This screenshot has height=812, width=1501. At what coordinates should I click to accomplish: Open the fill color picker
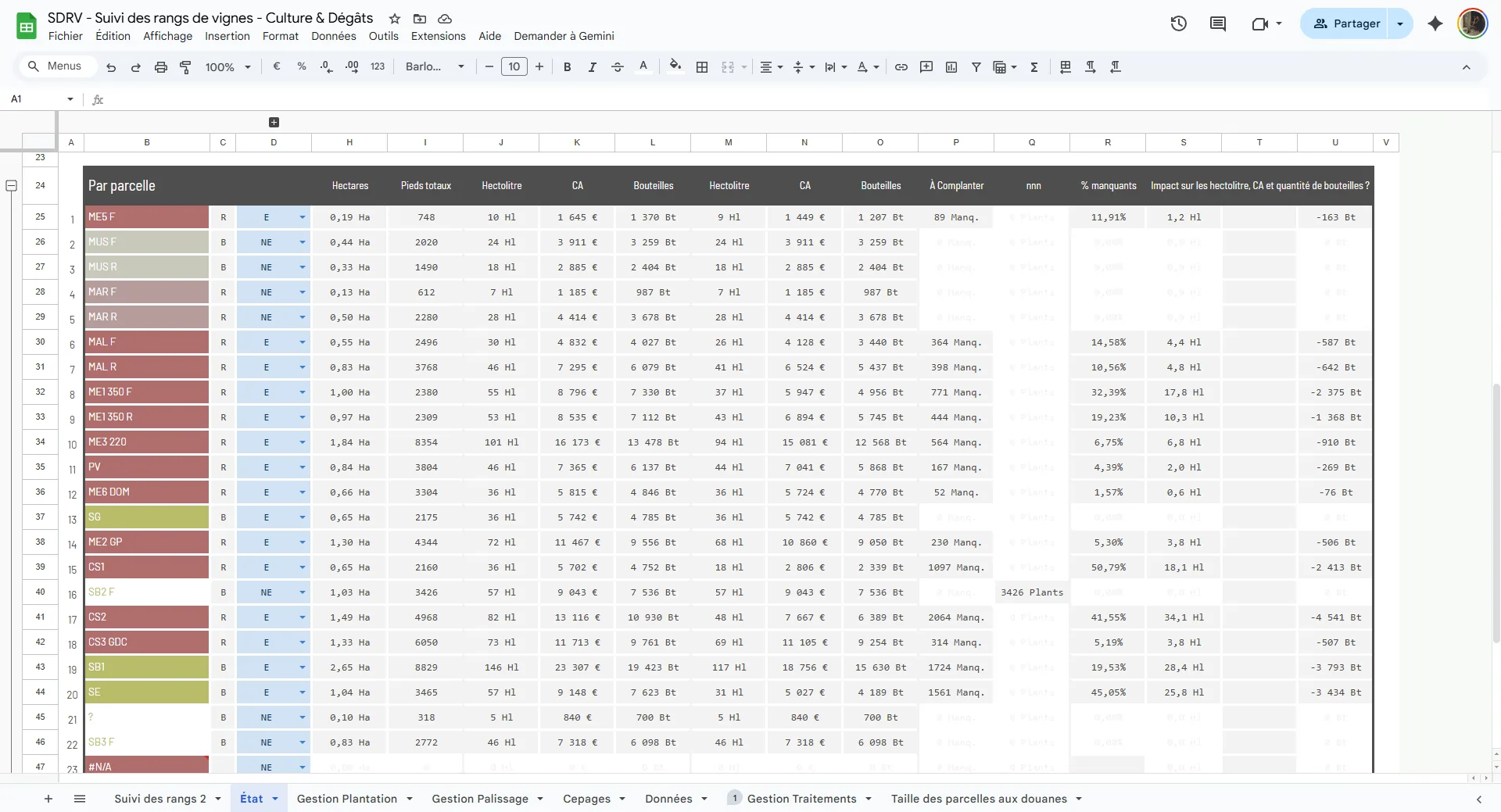click(675, 67)
